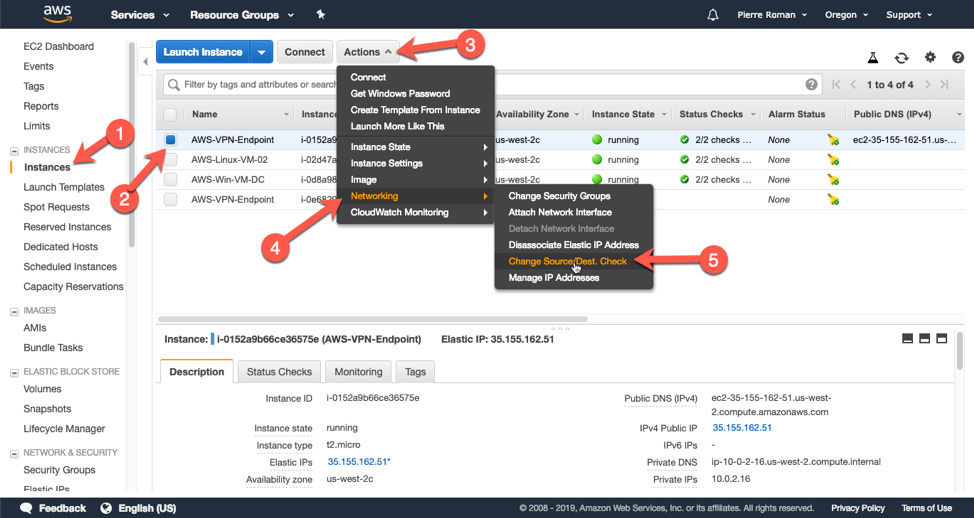Open the Privacy Policy link

(858, 508)
